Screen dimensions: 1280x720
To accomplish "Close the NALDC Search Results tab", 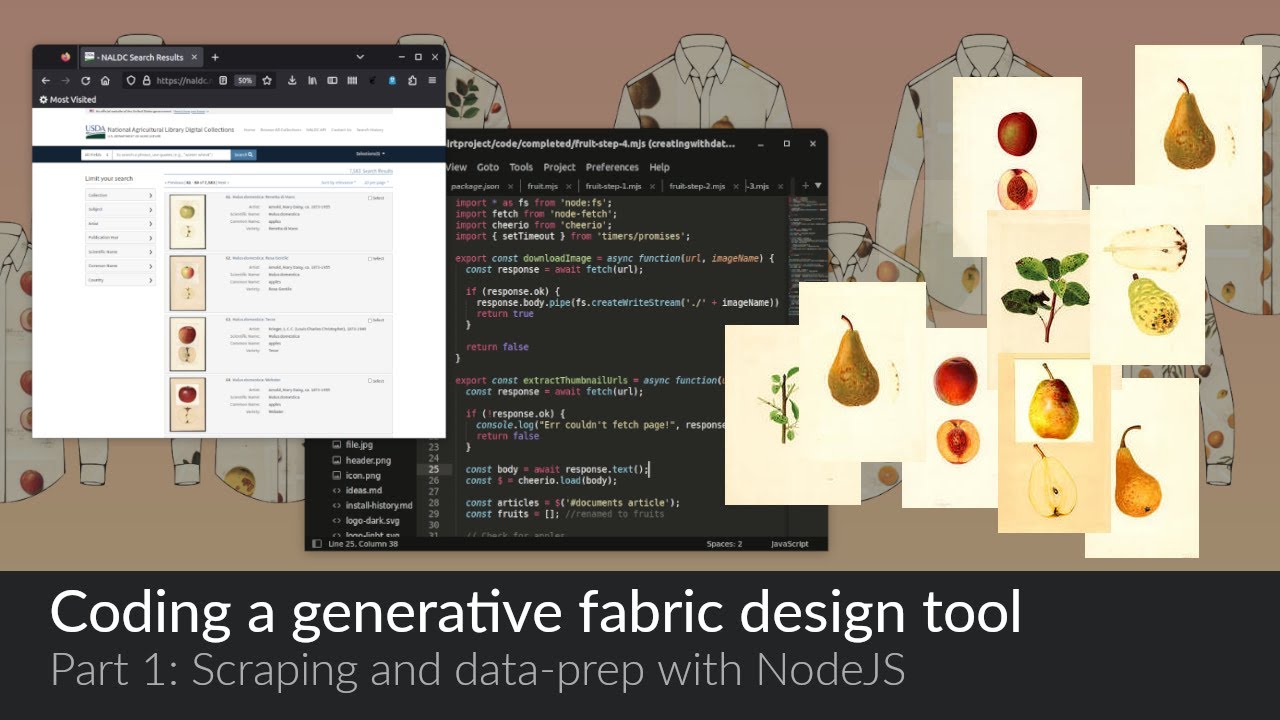I will pyautogui.click(x=194, y=57).
